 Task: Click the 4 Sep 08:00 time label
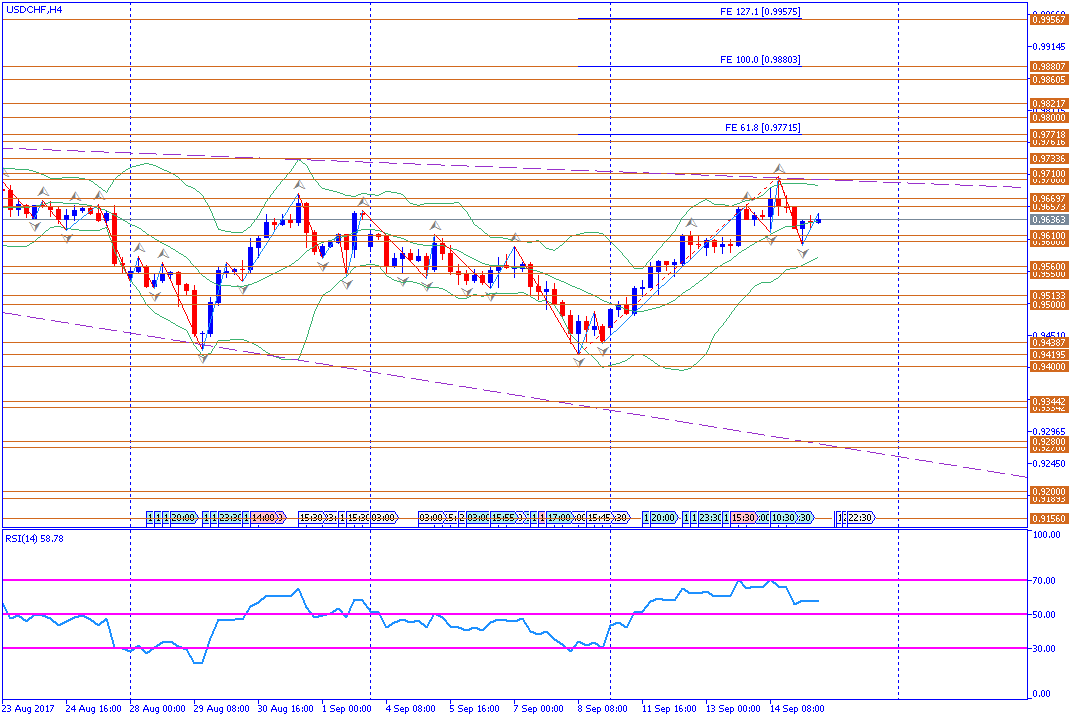click(411, 708)
